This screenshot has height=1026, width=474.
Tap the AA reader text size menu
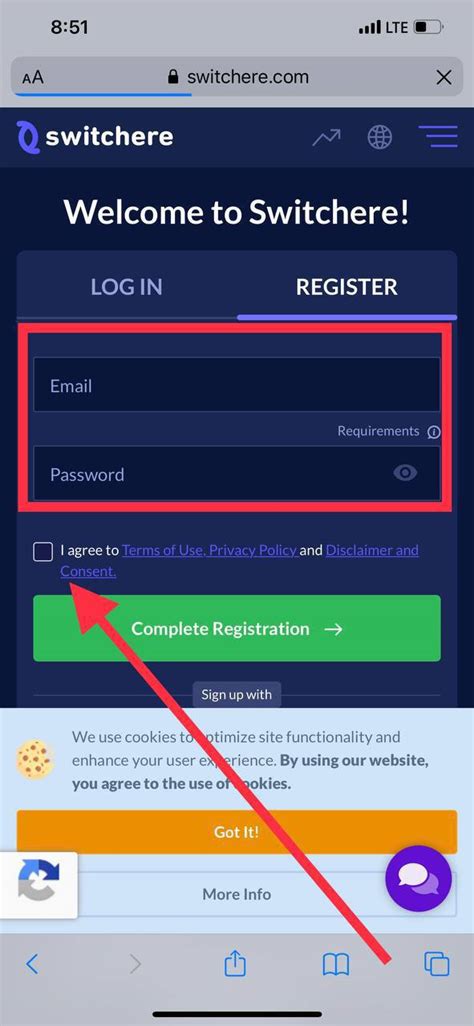pyautogui.click(x=33, y=78)
